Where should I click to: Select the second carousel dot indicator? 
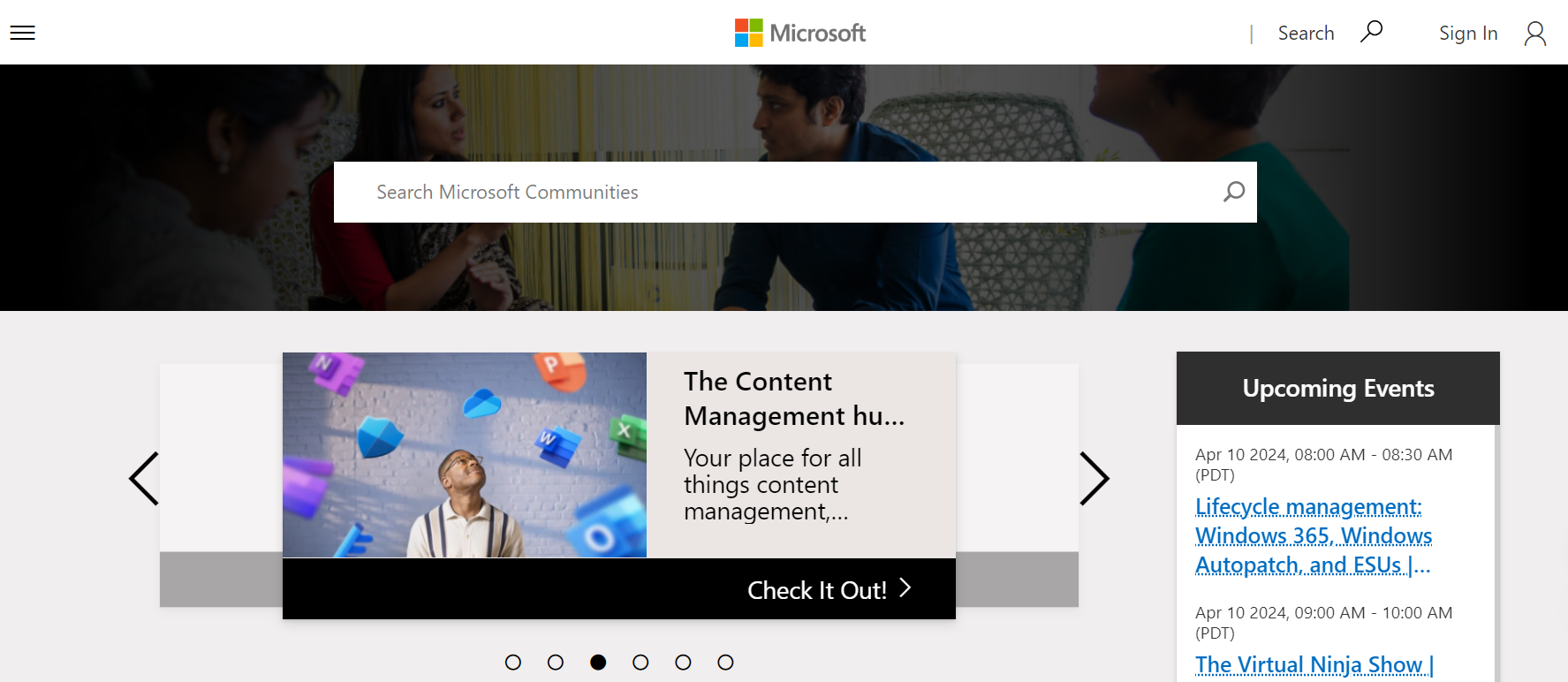(556, 663)
